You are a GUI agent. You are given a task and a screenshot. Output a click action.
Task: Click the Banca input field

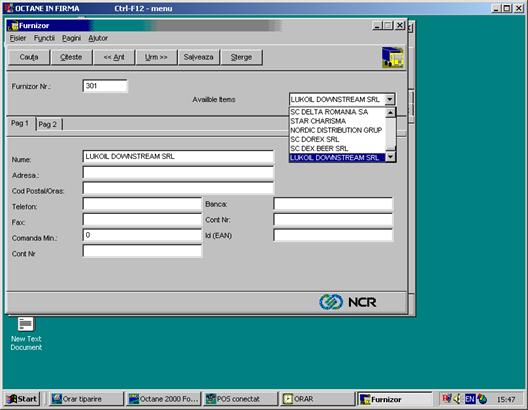tap(333, 204)
